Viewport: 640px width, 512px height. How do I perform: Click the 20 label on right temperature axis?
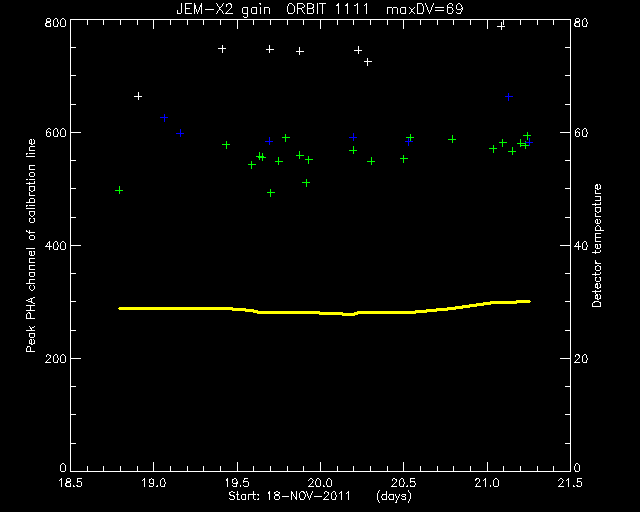pyautogui.click(x=580, y=358)
